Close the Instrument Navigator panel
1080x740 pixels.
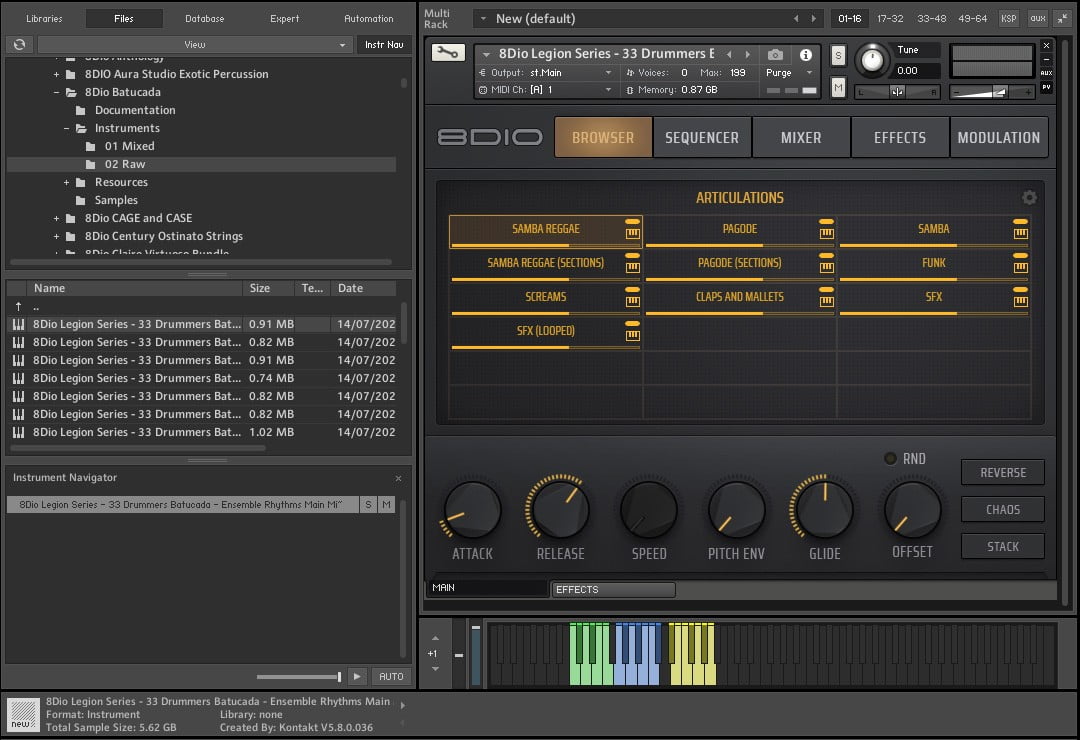(398, 478)
